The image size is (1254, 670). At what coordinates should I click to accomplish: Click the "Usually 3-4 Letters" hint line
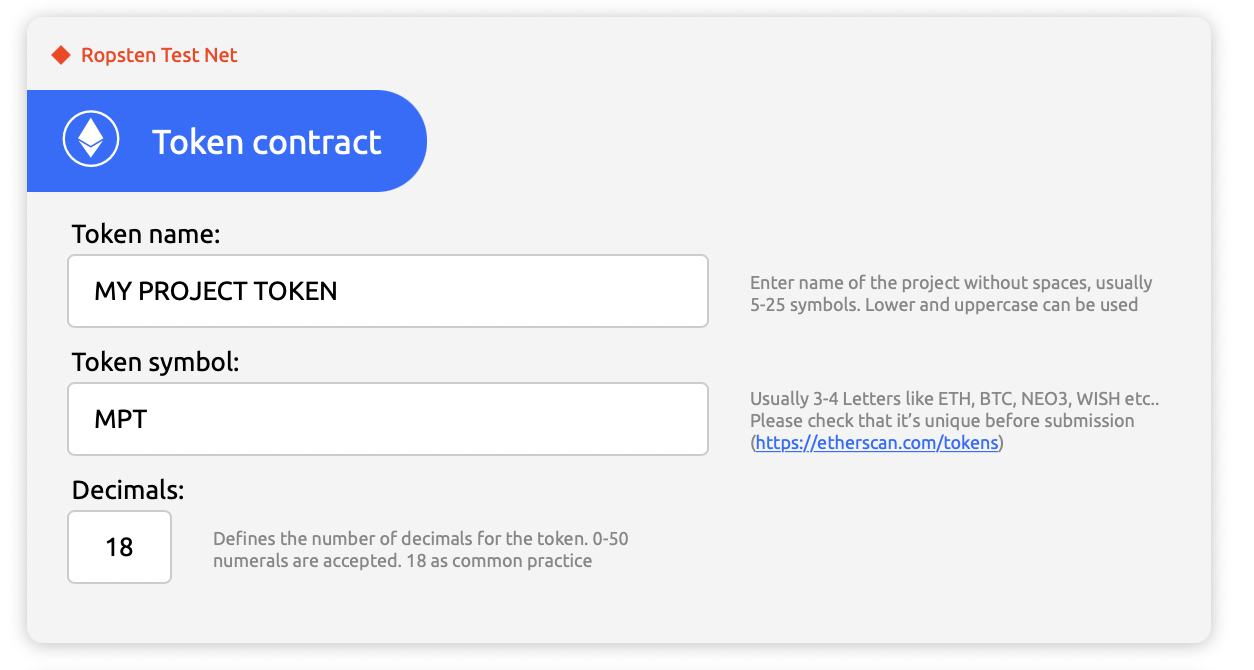954,399
